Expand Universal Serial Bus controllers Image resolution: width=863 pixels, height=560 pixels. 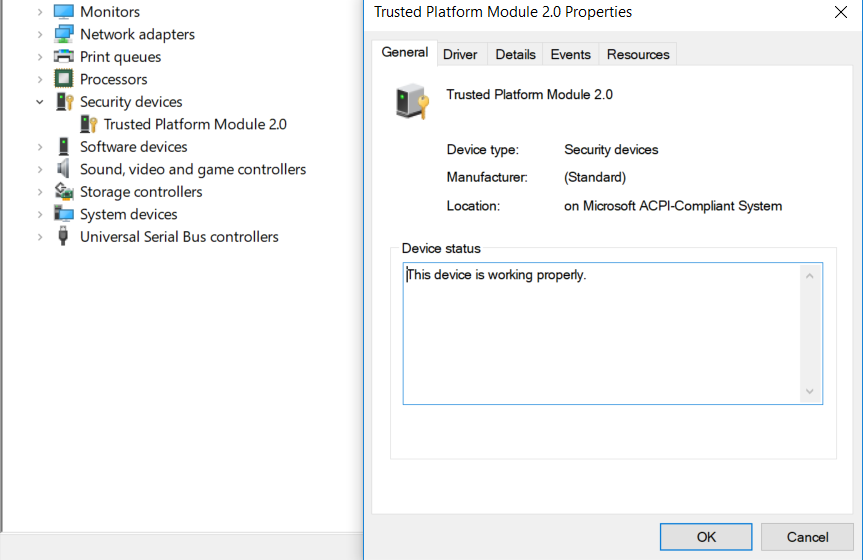pos(40,237)
